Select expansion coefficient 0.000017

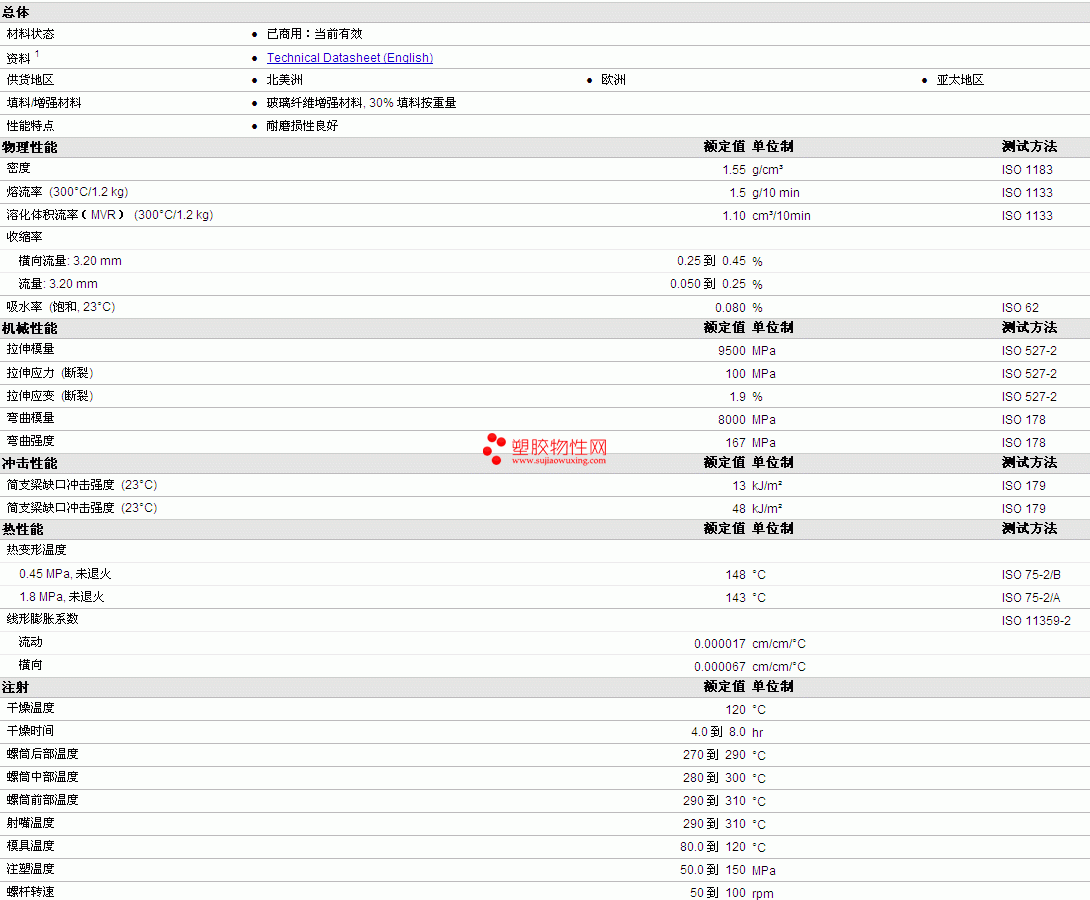[719, 644]
